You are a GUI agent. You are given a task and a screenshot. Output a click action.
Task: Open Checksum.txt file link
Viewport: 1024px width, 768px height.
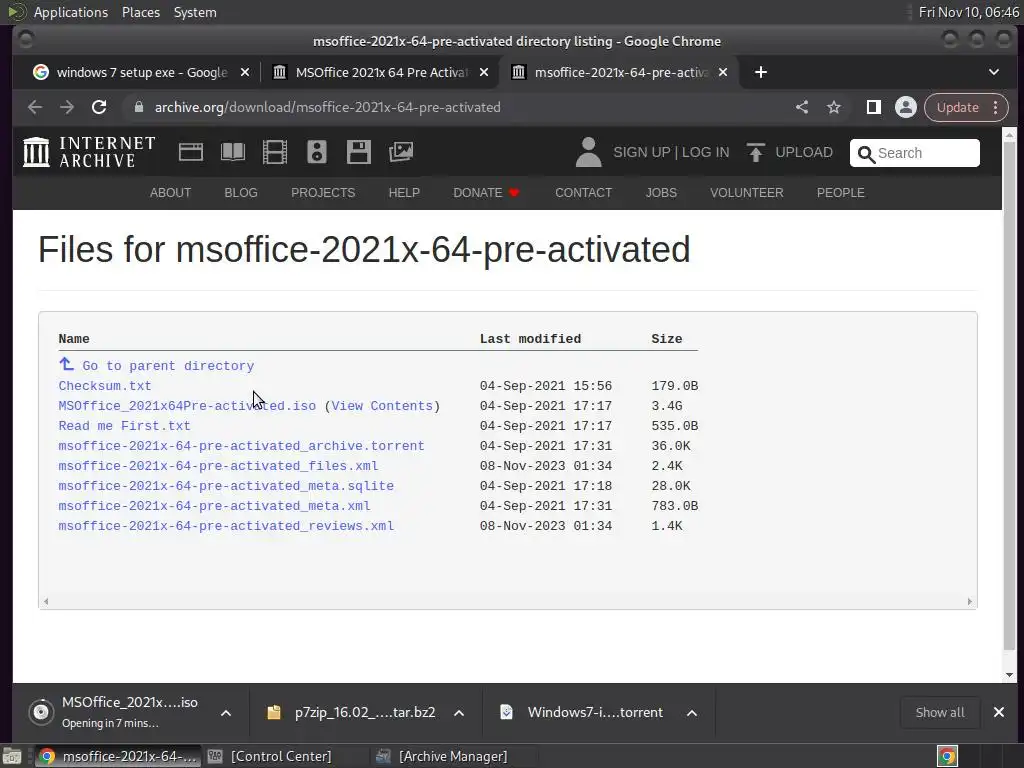pyautogui.click(x=104, y=386)
